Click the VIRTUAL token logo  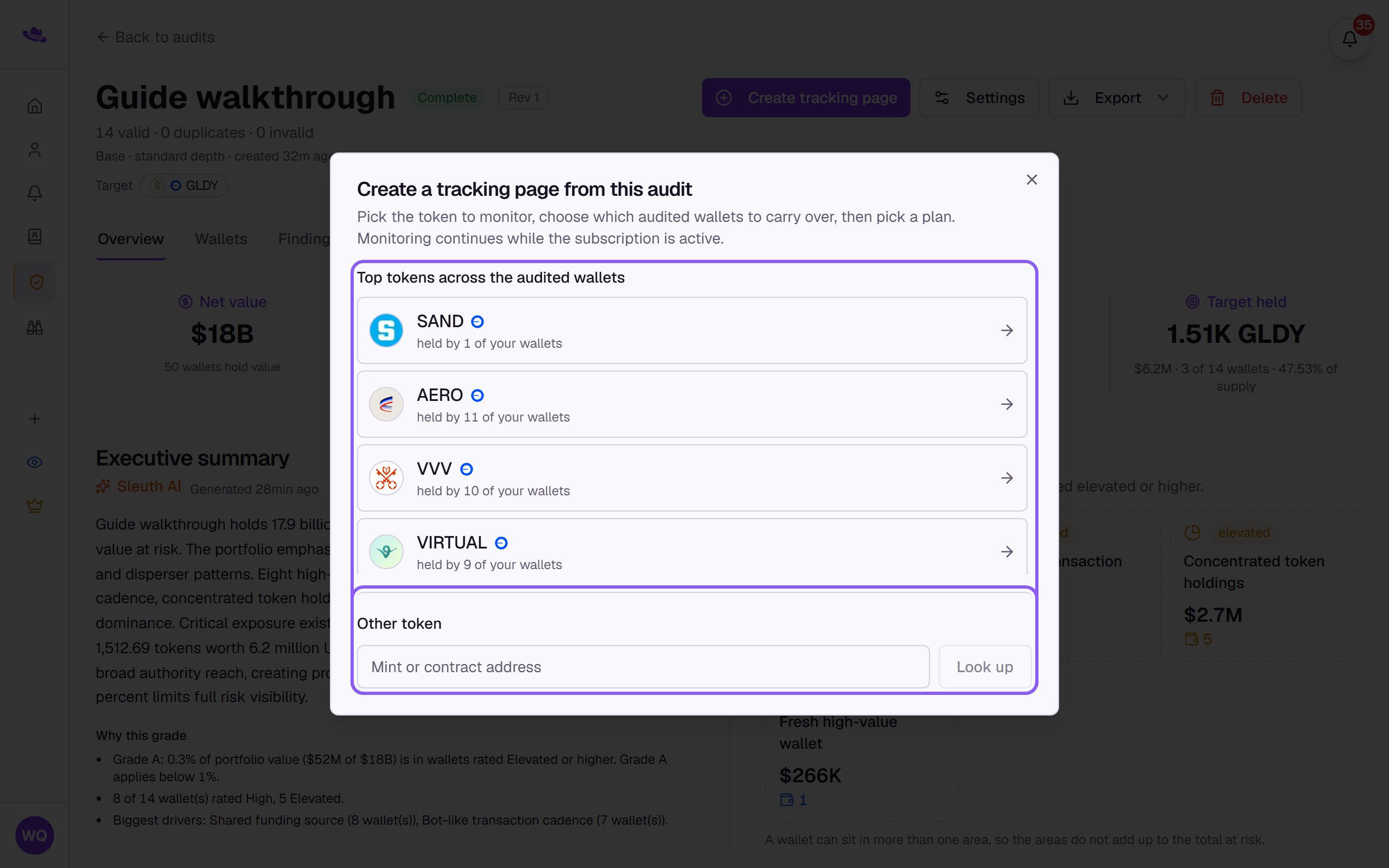[x=386, y=552]
